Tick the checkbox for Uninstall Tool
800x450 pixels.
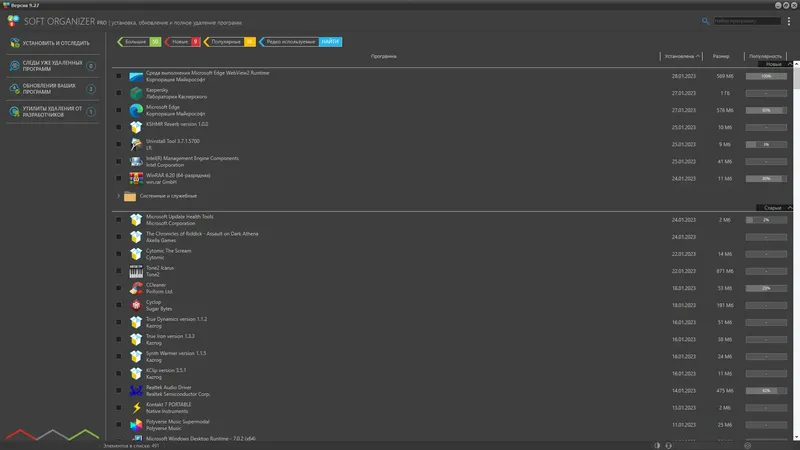tap(118, 144)
